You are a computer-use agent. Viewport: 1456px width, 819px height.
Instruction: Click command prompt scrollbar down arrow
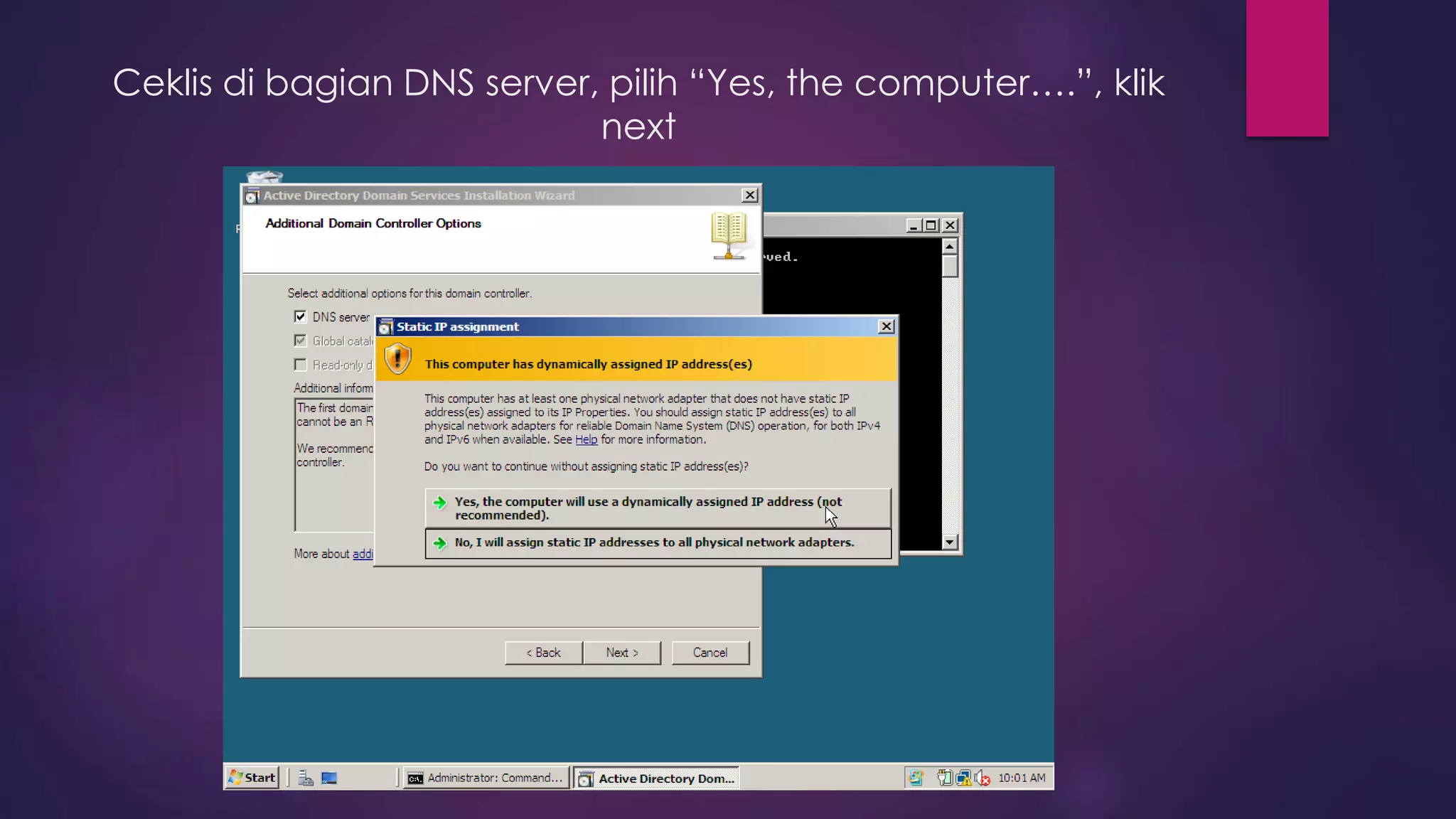tap(950, 542)
